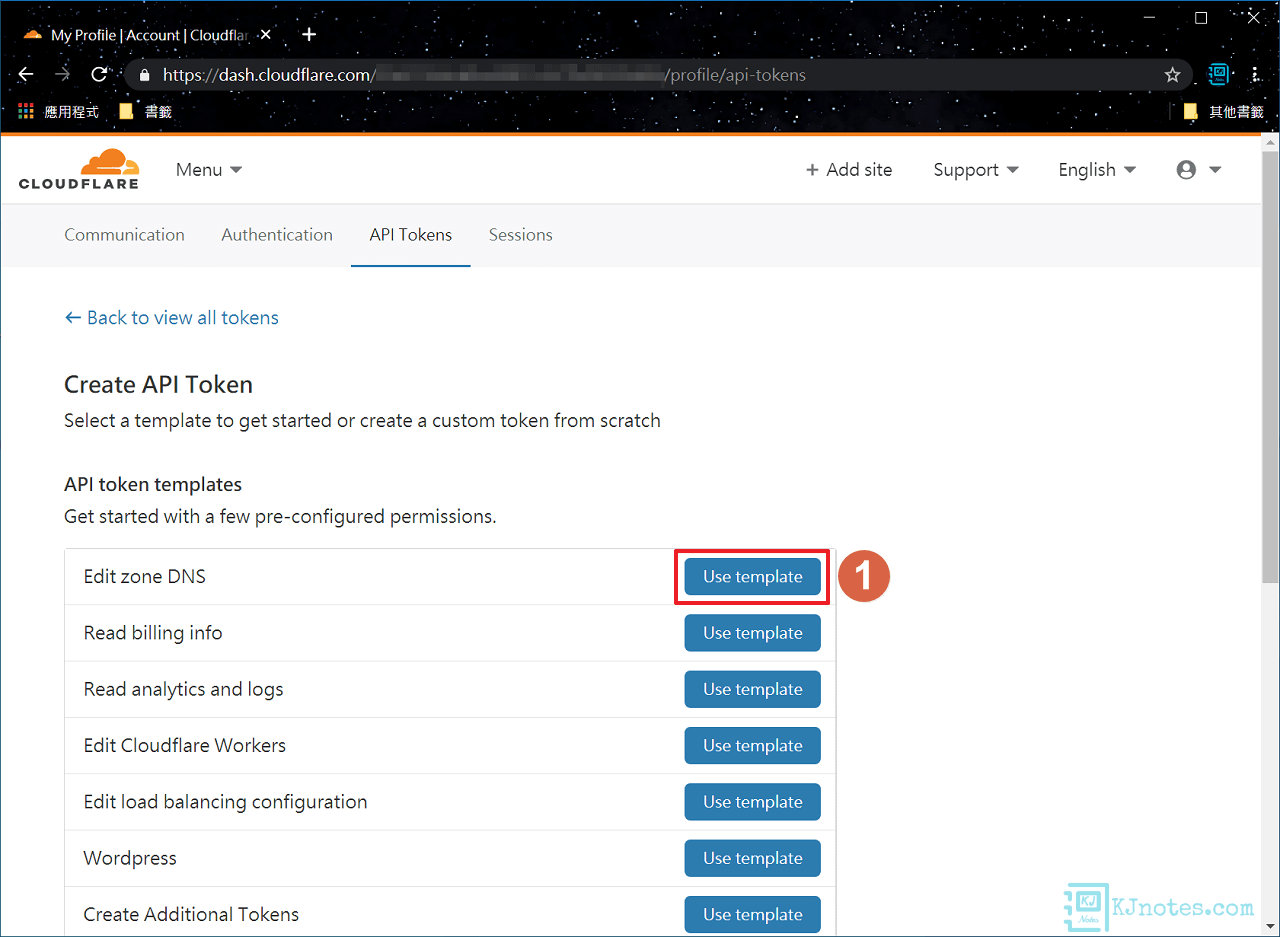Switch to Authentication tab
The image size is (1280, 937).
[x=277, y=235]
